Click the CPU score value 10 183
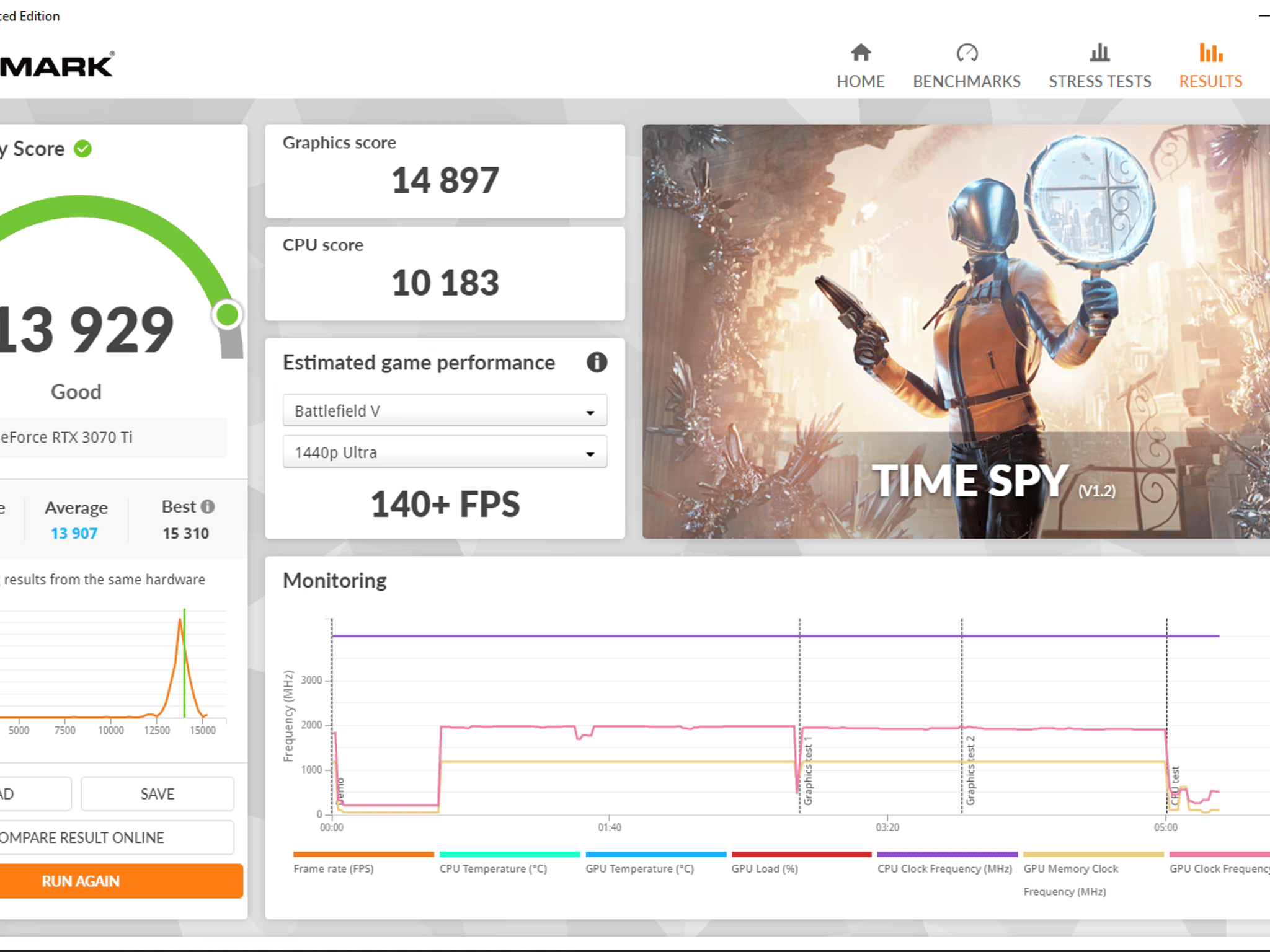This screenshot has height=952, width=1270. click(445, 283)
